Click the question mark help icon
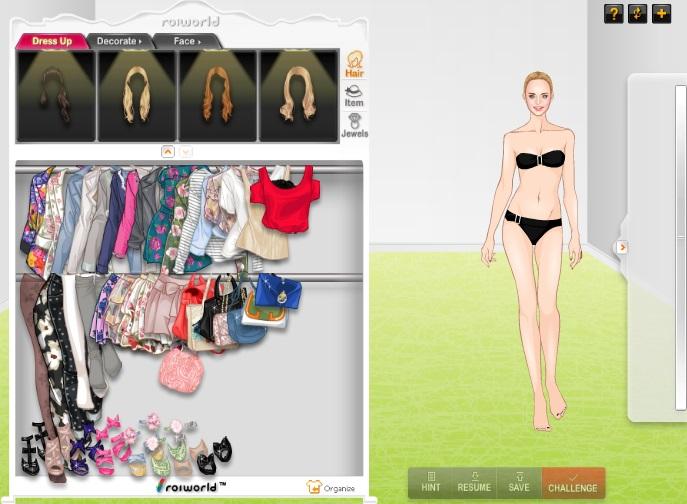The height and width of the screenshot is (504, 687). [x=614, y=13]
